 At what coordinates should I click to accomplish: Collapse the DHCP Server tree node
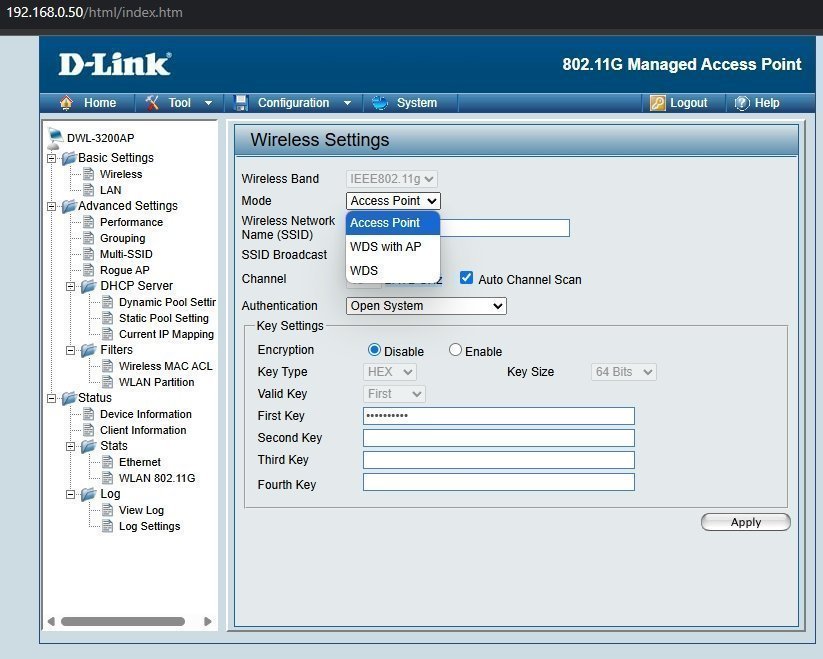(x=72, y=286)
